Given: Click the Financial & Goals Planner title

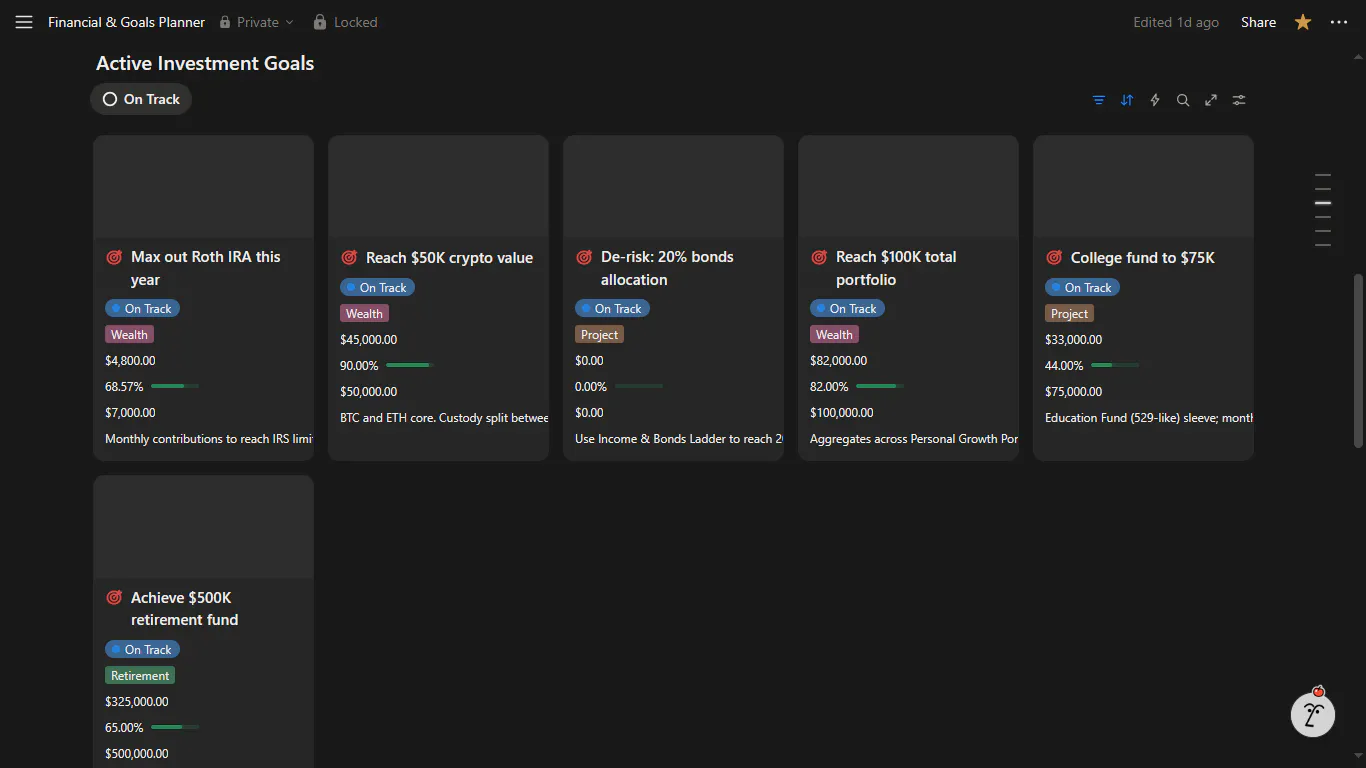Looking at the screenshot, I should (126, 22).
